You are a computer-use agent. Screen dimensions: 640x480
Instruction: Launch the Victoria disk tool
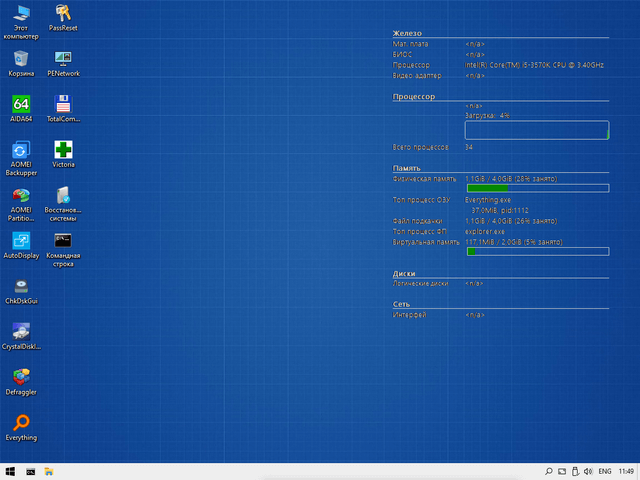click(63, 150)
